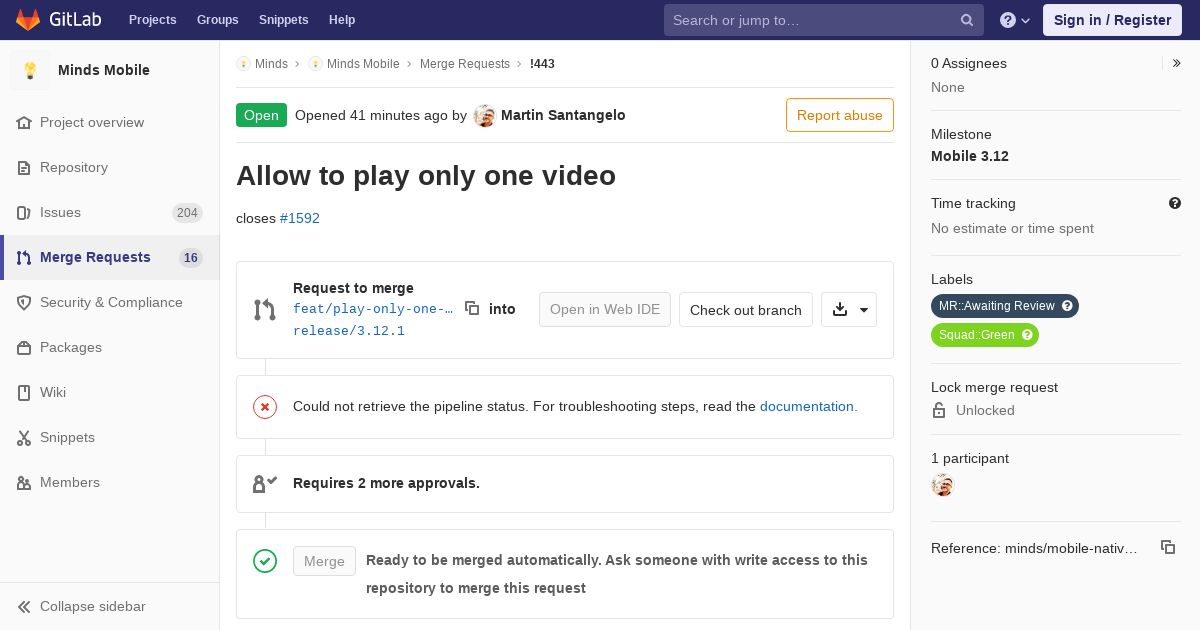Focus the Search or jump to field
The height and width of the screenshot is (630, 1200).
point(824,20)
